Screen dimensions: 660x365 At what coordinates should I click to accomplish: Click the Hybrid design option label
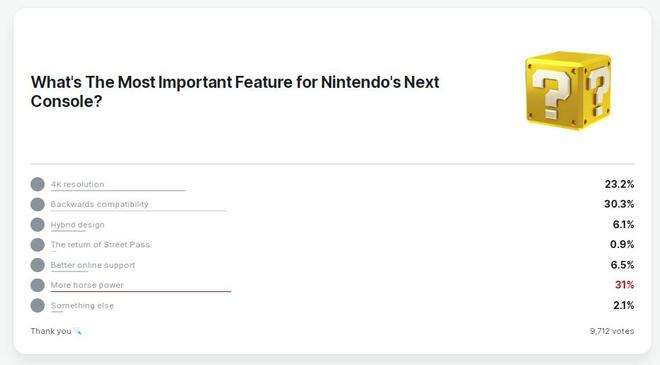coord(77,225)
